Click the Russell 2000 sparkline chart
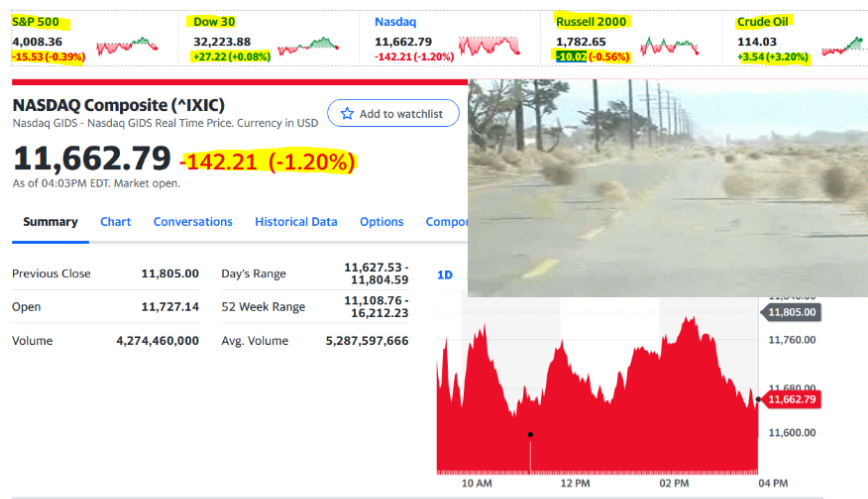Screen dimensions: 868x499 pos(670,46)
